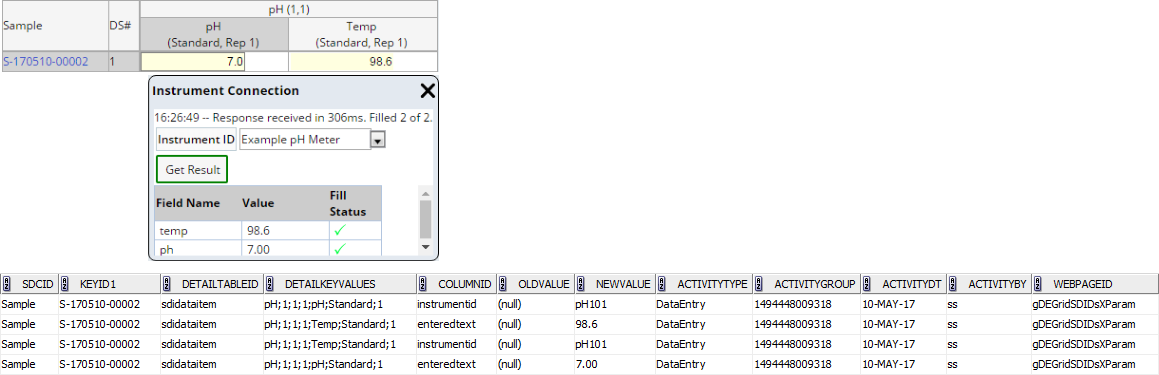1159x375 pixels.
Task: Click the pH (Standard, Rep 1) column header
Action: click(x=214, y=35)
